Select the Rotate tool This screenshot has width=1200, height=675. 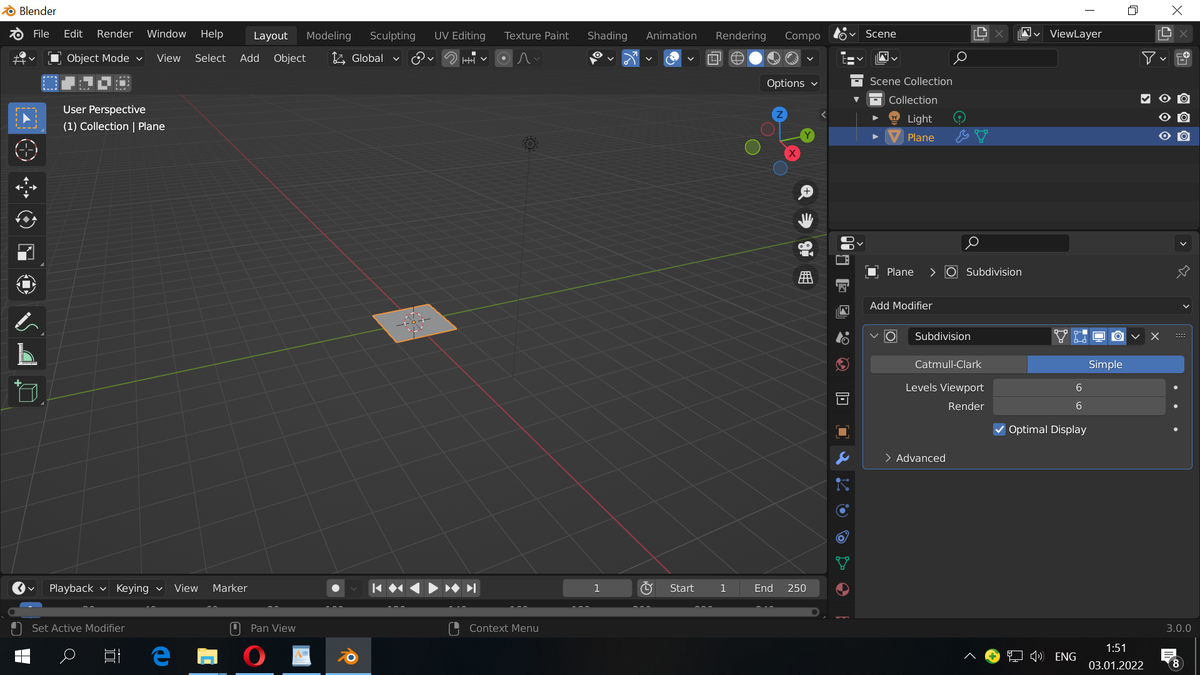tap(27, 219)
